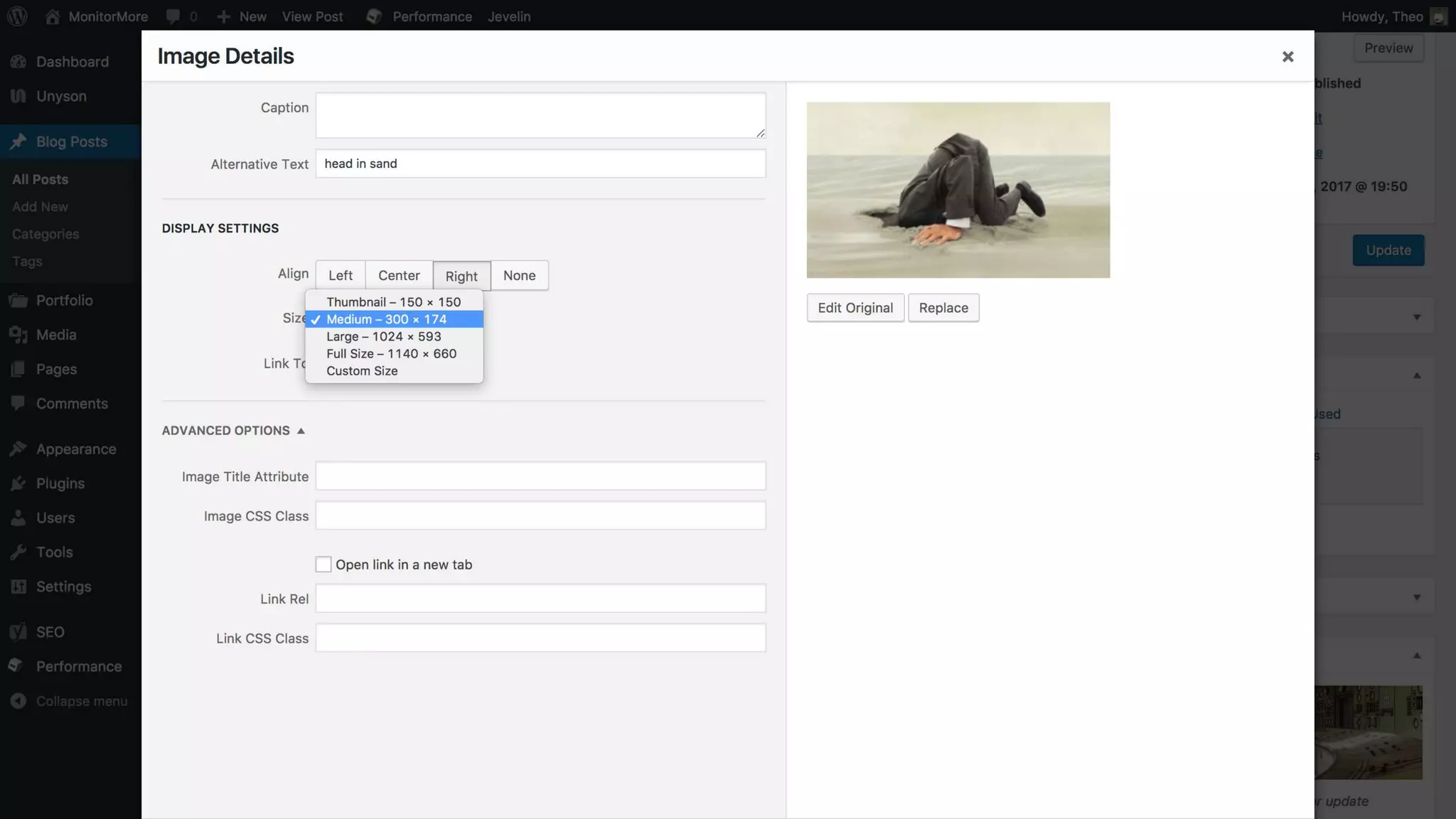Click the WordPress logo icon in admin bar
Viewport: 1456px width, 819px height.
pyautogui.click(x=17, y=16)
